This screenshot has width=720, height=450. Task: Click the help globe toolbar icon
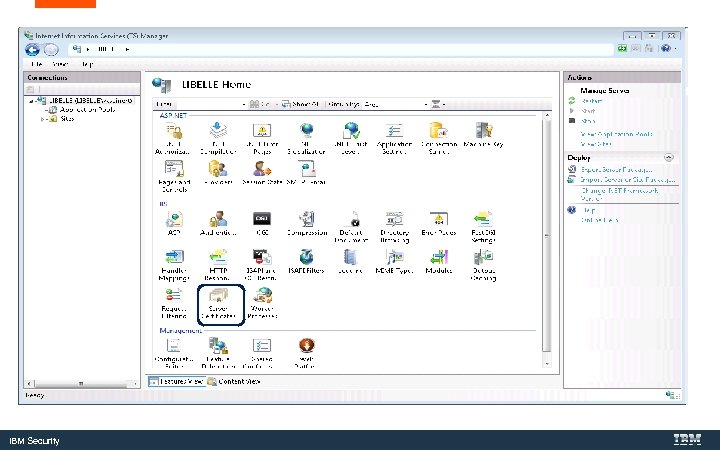[665, 48]
